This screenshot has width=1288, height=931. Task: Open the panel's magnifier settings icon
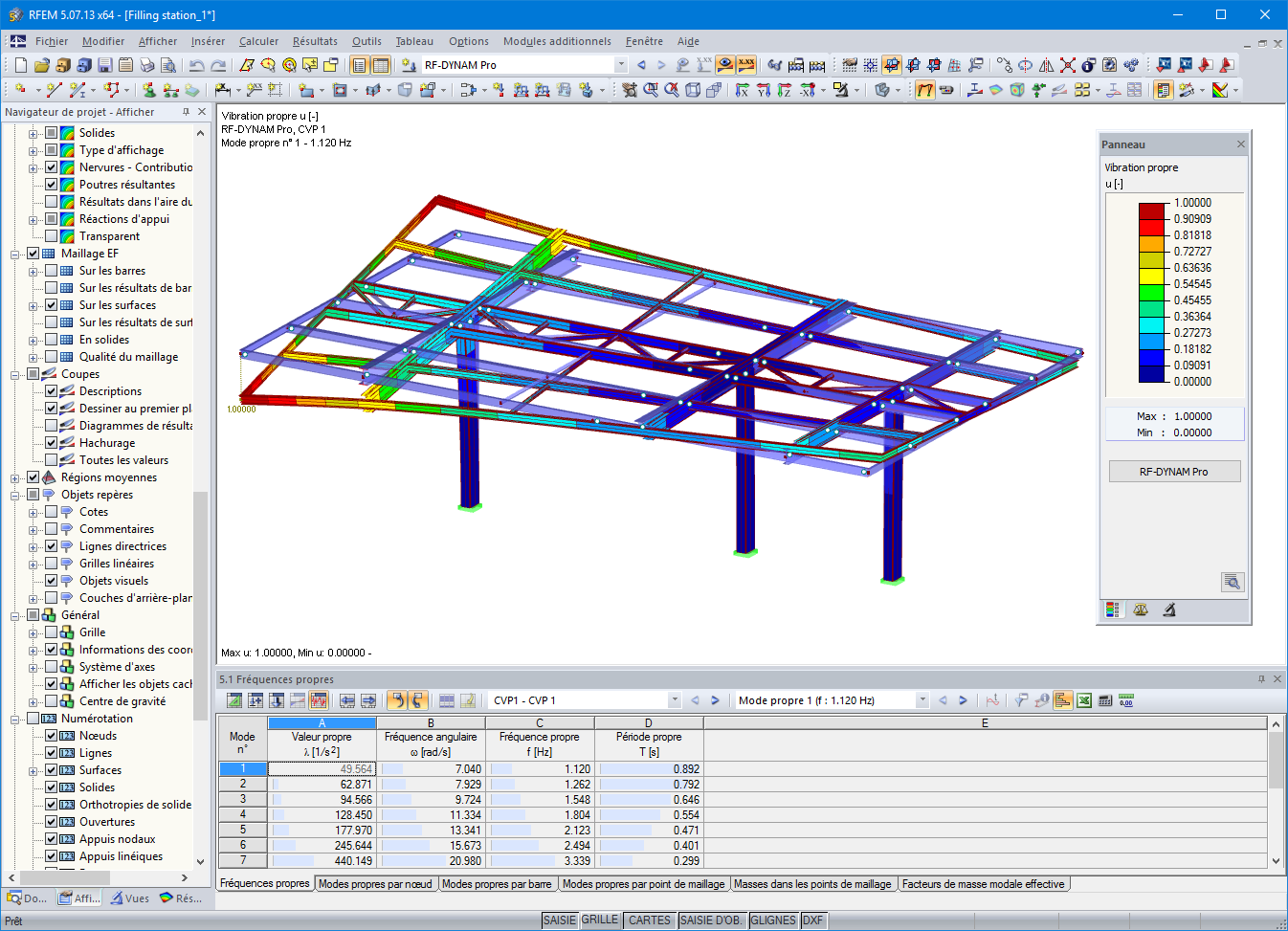[1232, 582]
